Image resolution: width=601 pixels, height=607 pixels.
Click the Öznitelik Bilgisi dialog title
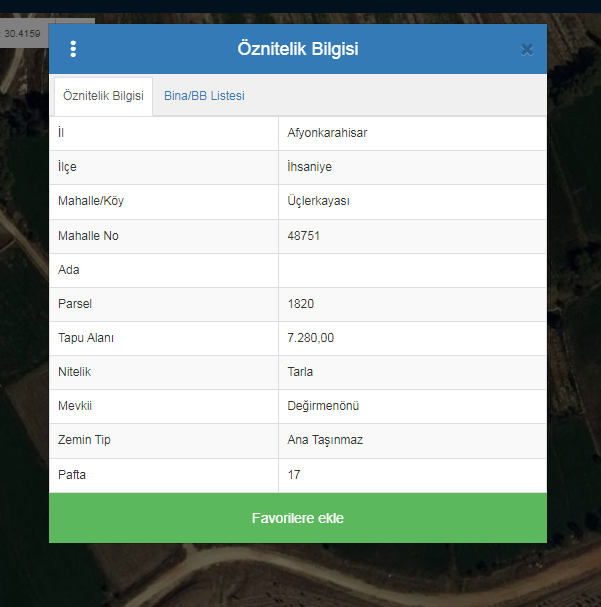[x=298, y=49]
